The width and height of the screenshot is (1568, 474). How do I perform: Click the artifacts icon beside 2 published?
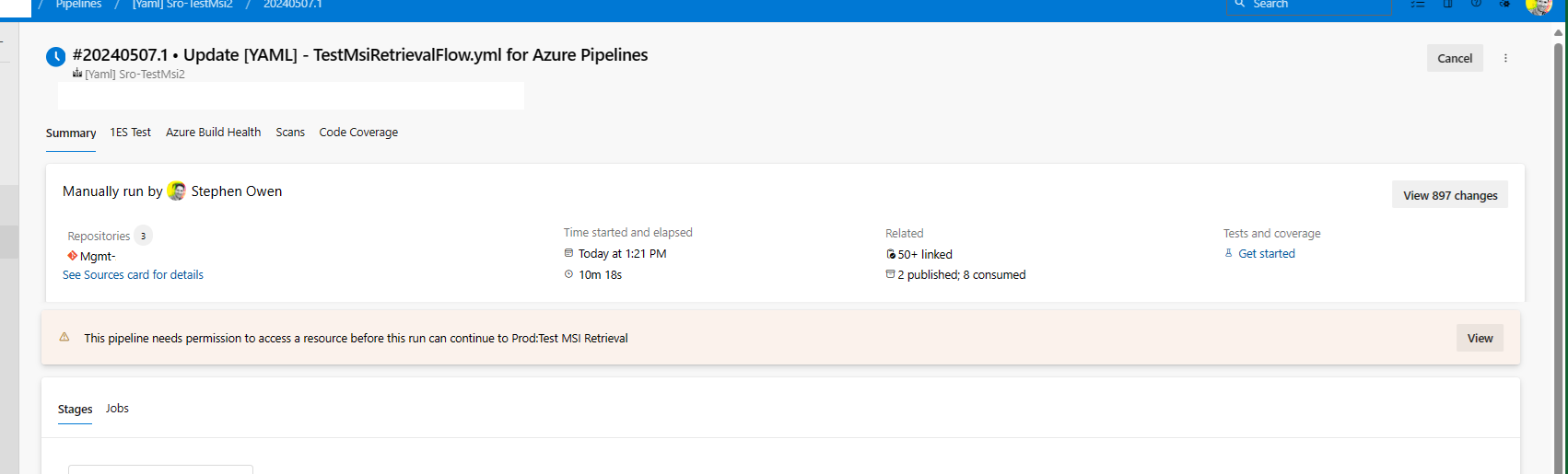(890, 274)
